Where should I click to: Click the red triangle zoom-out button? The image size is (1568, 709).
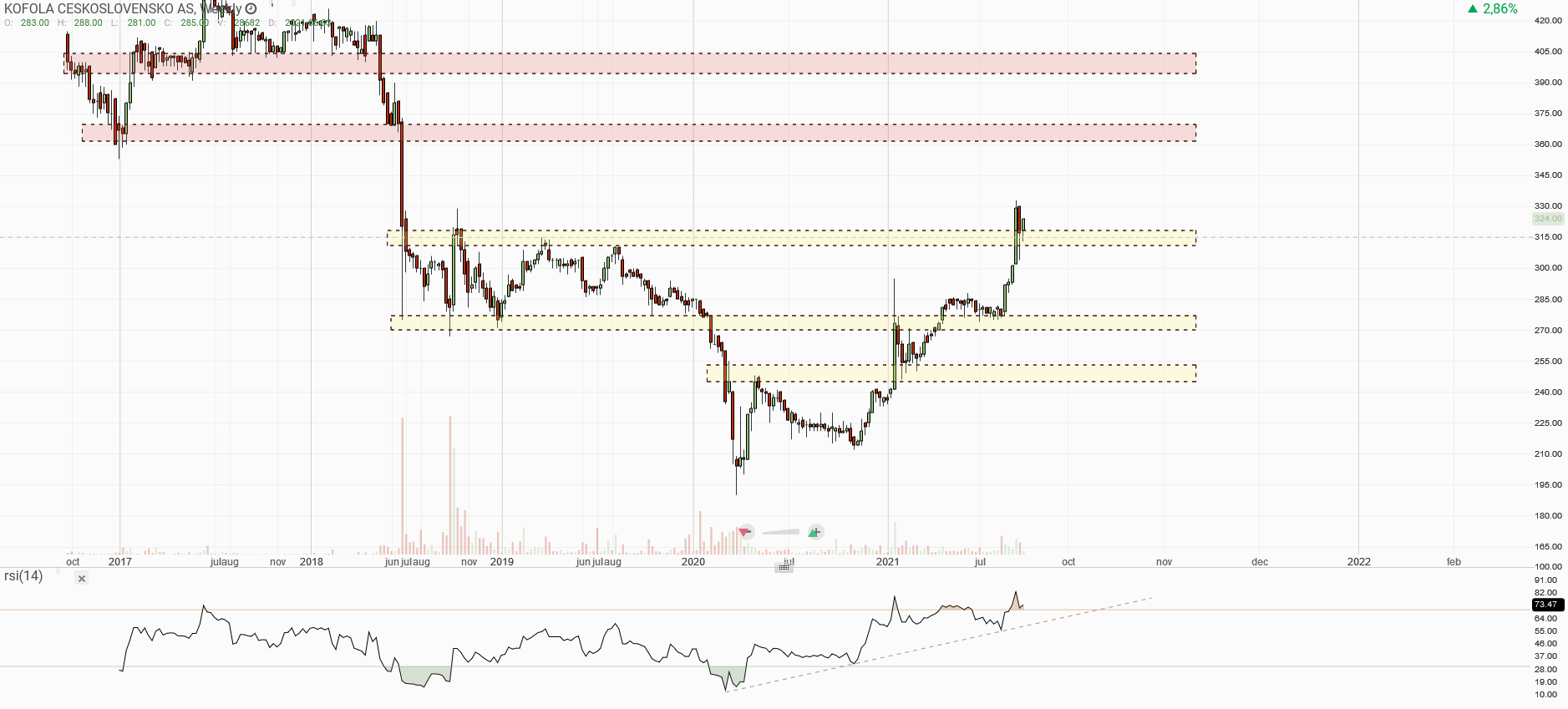(745, 532)
